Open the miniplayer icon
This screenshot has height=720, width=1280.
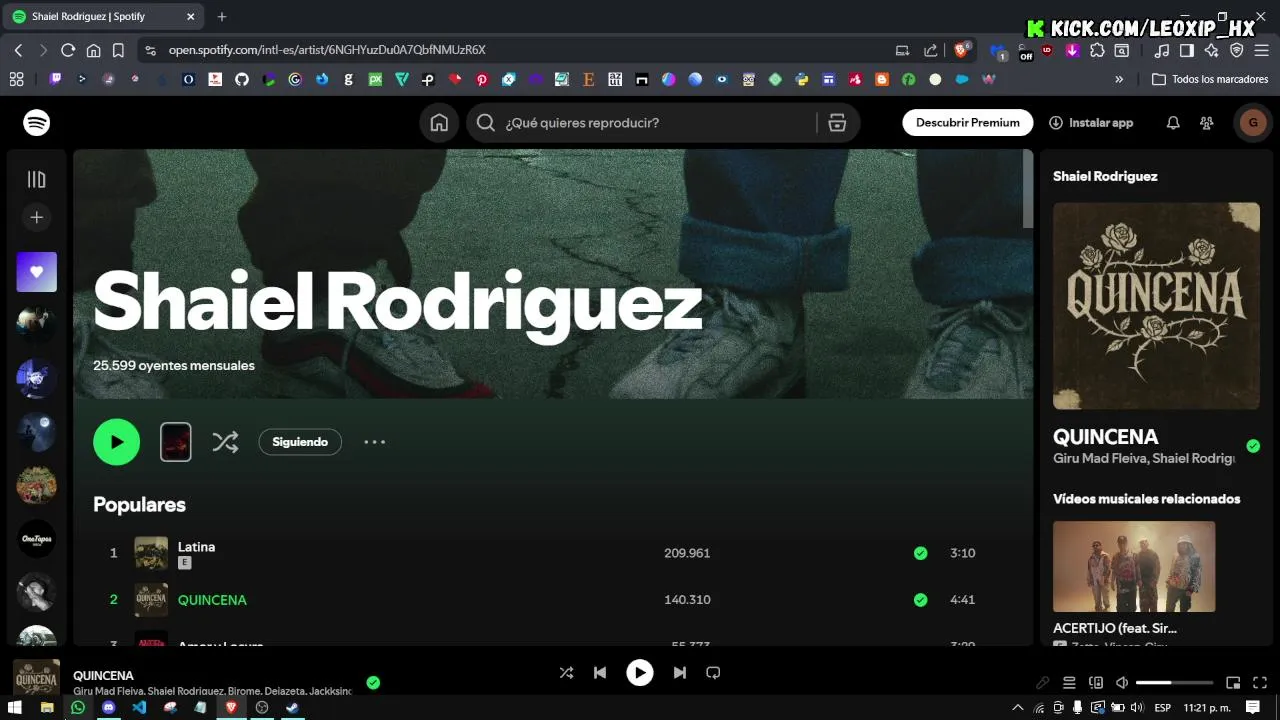pos(1233,683)
